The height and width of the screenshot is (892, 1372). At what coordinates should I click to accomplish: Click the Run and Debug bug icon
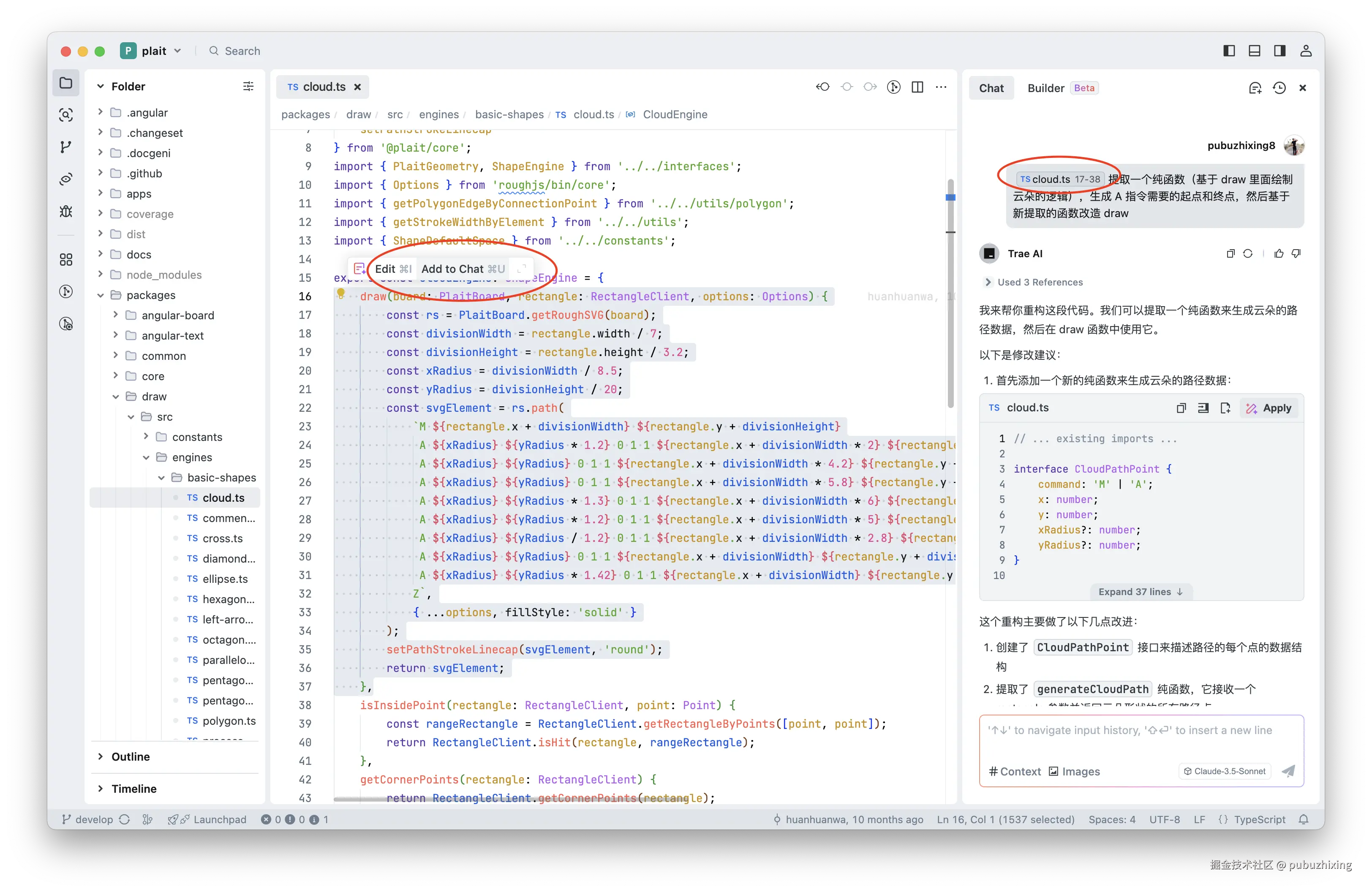tap(66, 211)
